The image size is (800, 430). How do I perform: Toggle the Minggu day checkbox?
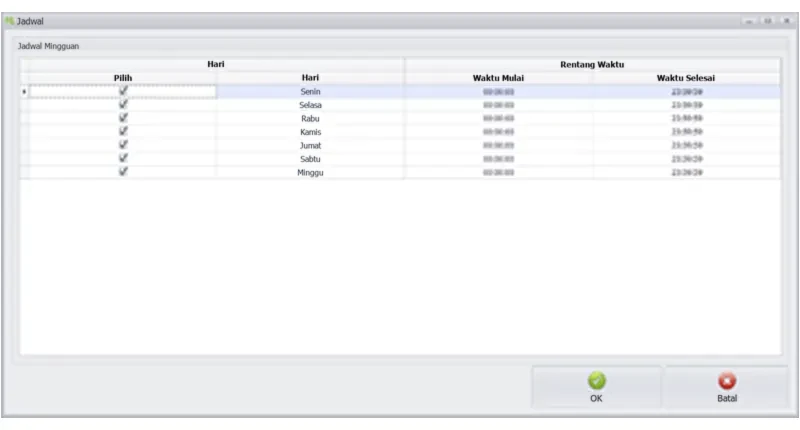[123, 172]
